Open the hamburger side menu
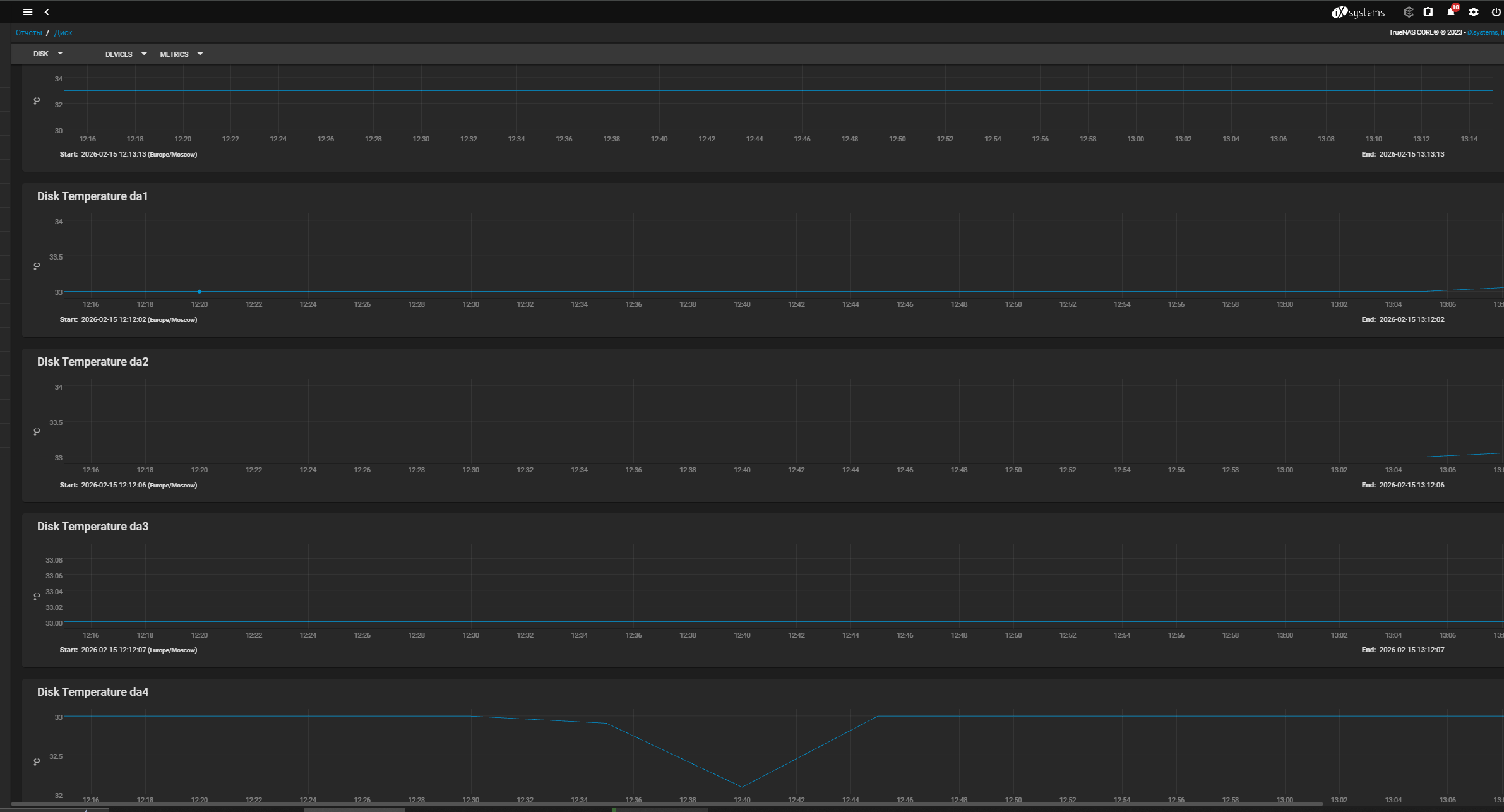This screenshot has height=812, width=1504. click(27, 12)
